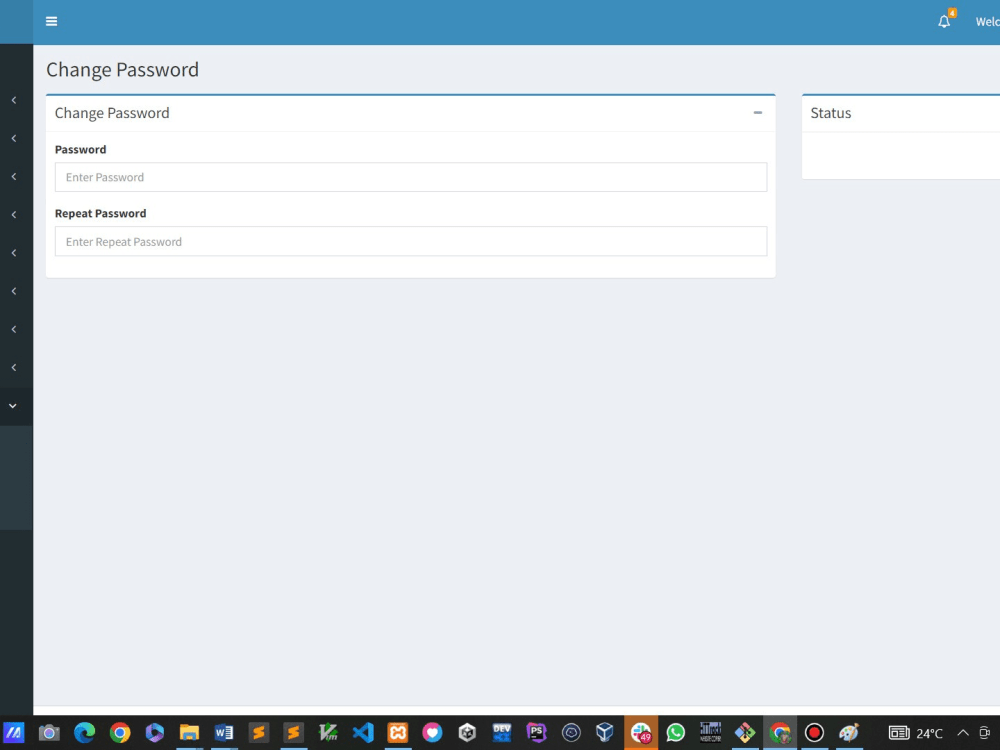Open Microsoft Word from the taskbar
The width and height of the screenshot is (1000, 750).
(x=223, y=733)
